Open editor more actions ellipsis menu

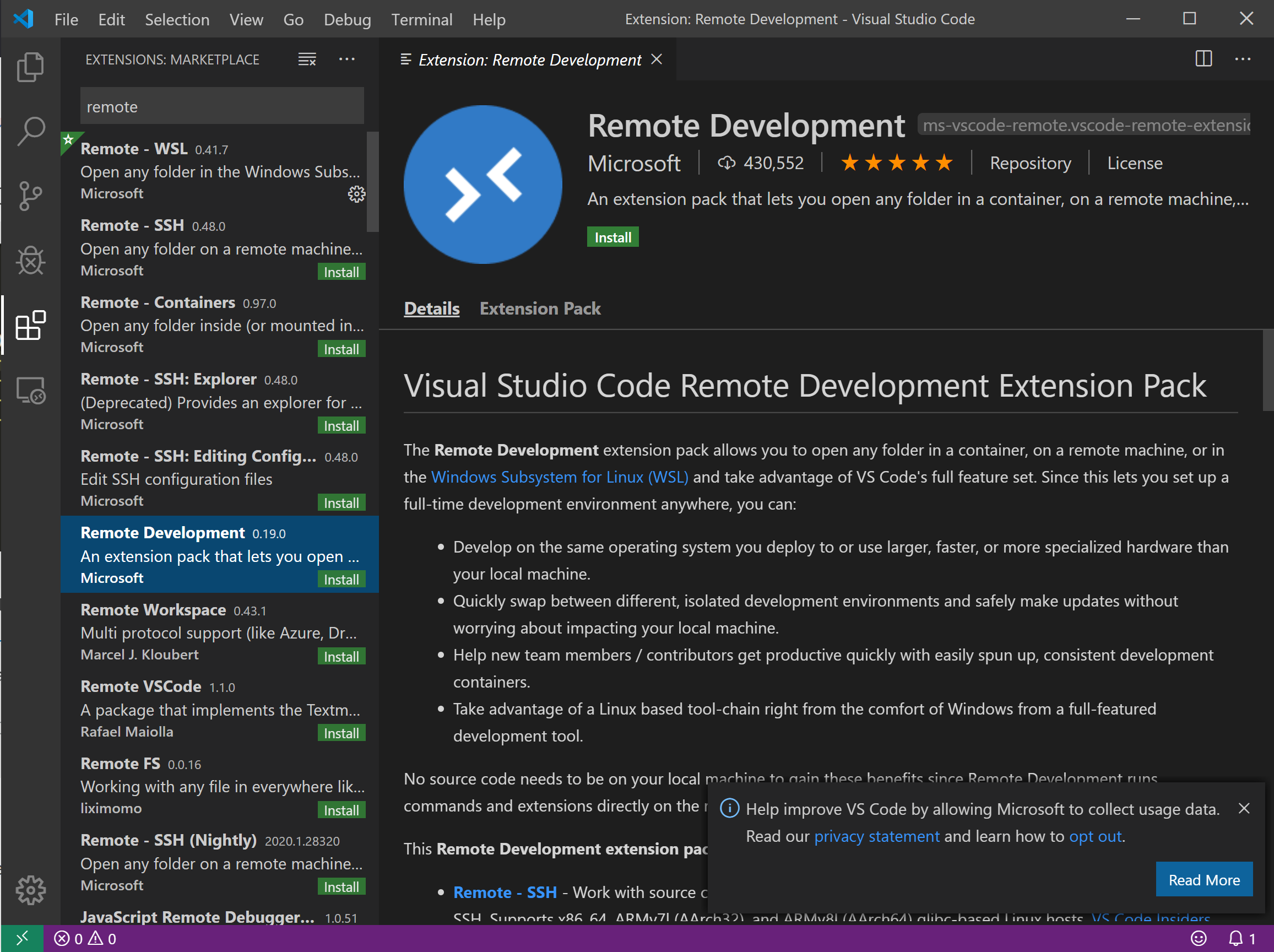(x=1242, y=59)
